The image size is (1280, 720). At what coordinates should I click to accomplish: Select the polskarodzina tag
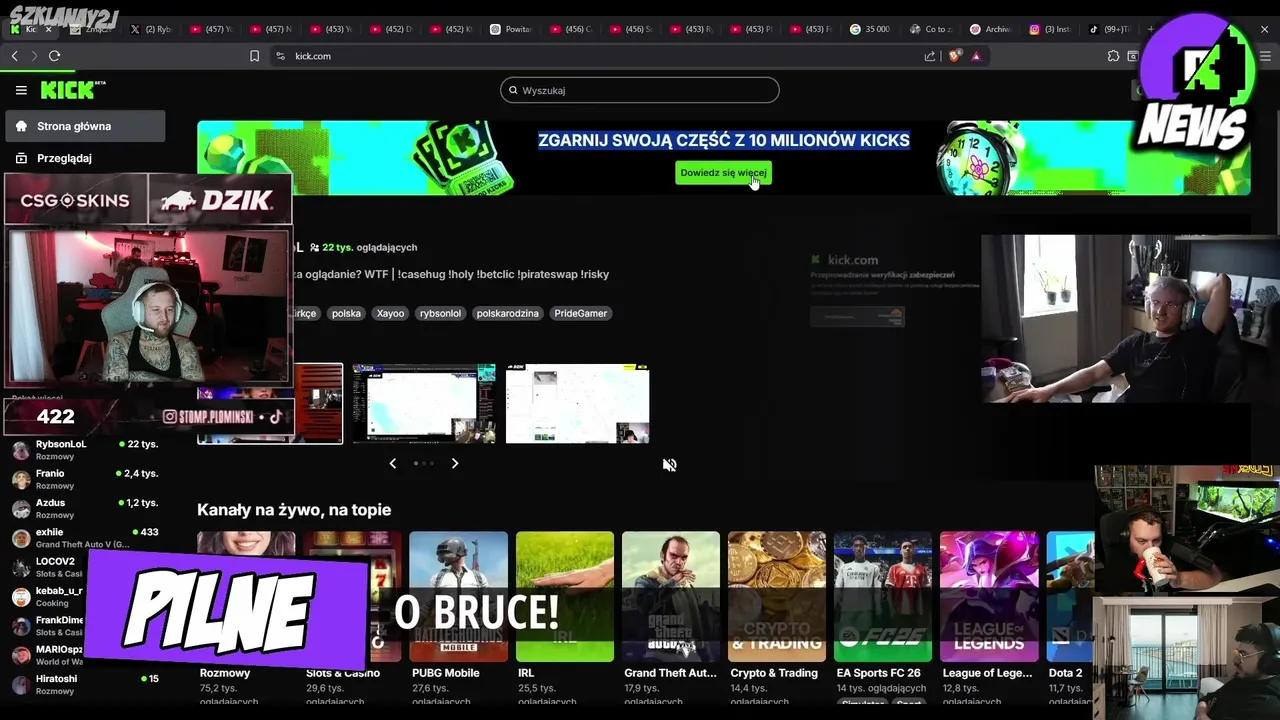tap(507, 313)
